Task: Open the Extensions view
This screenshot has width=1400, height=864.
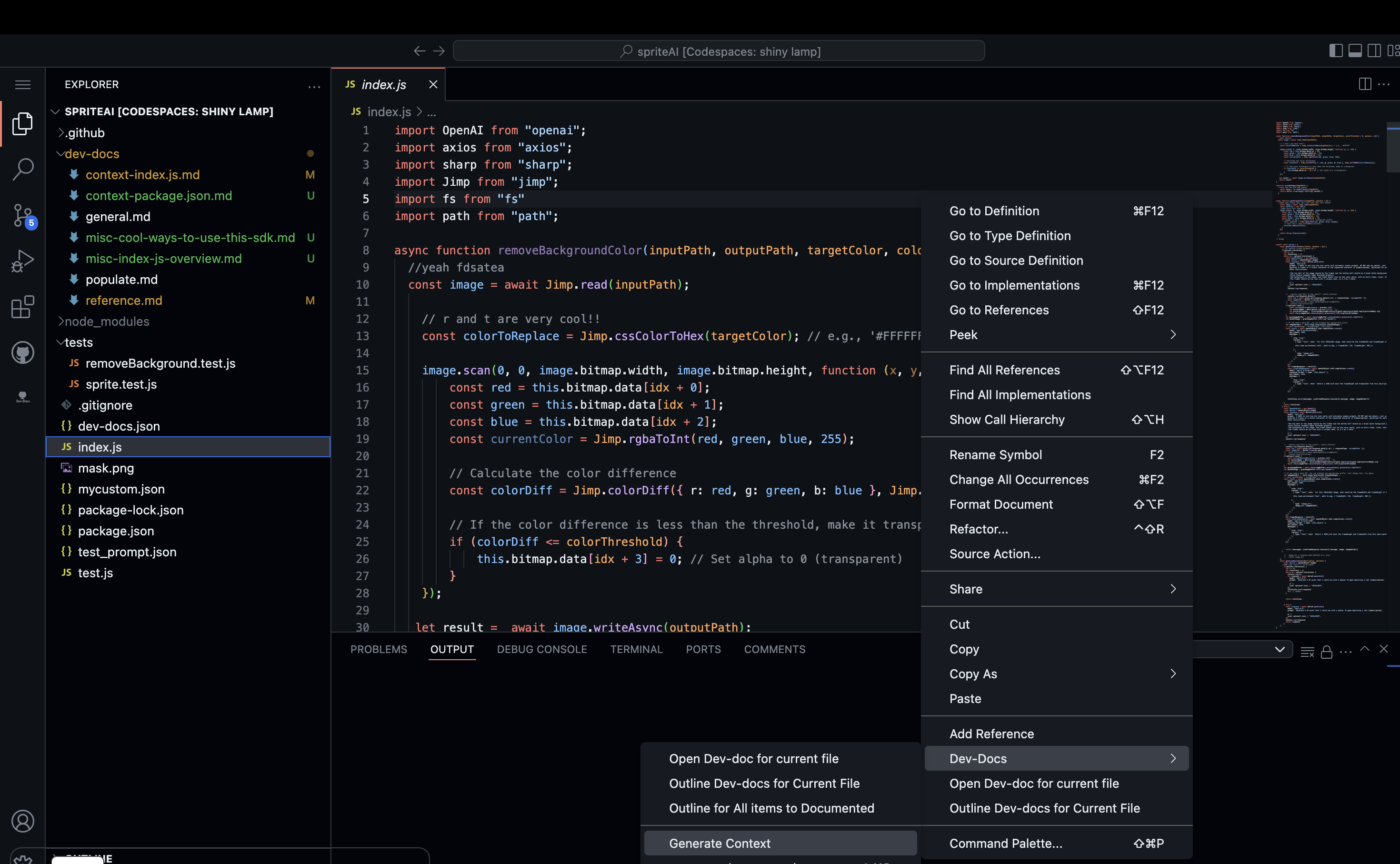Action: 23,307
